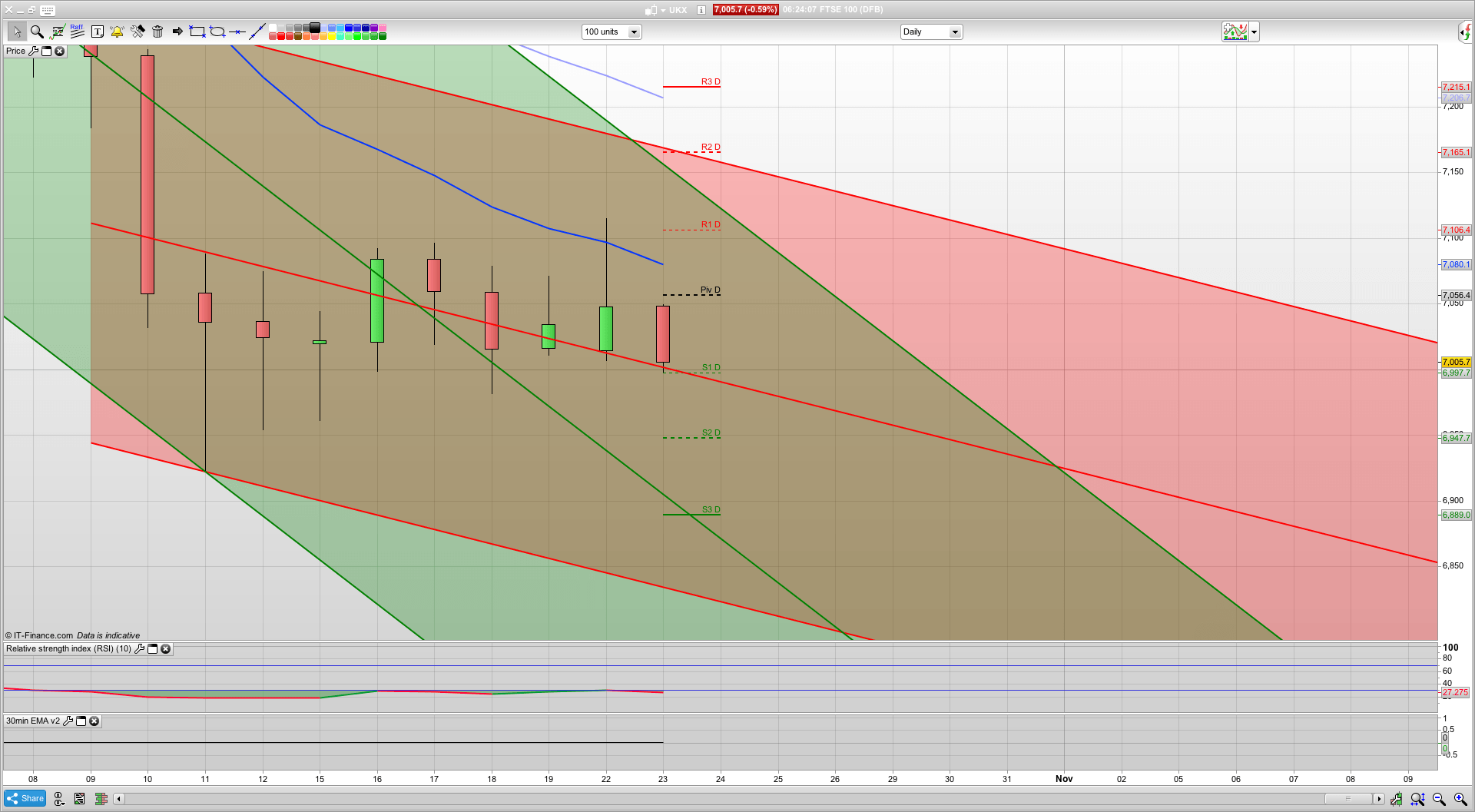Select the text annotation tool

click(98, 31)
